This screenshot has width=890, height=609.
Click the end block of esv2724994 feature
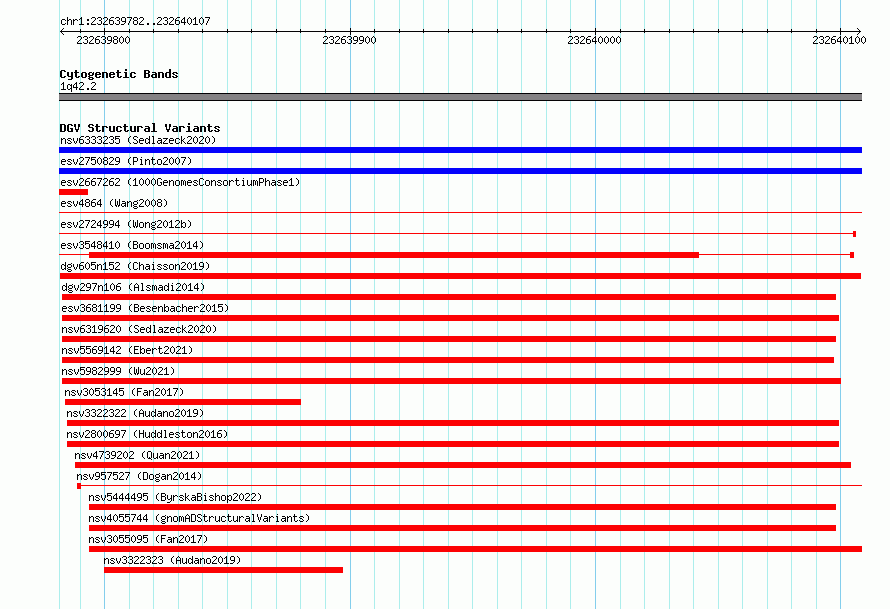[854, 234]
